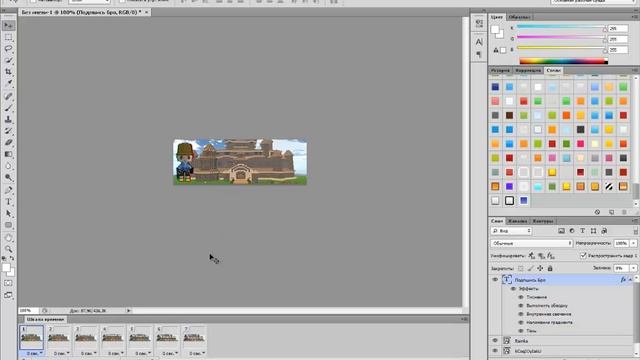
Task: Select the Rectangular Marquee tool
Action: point(8,37)
